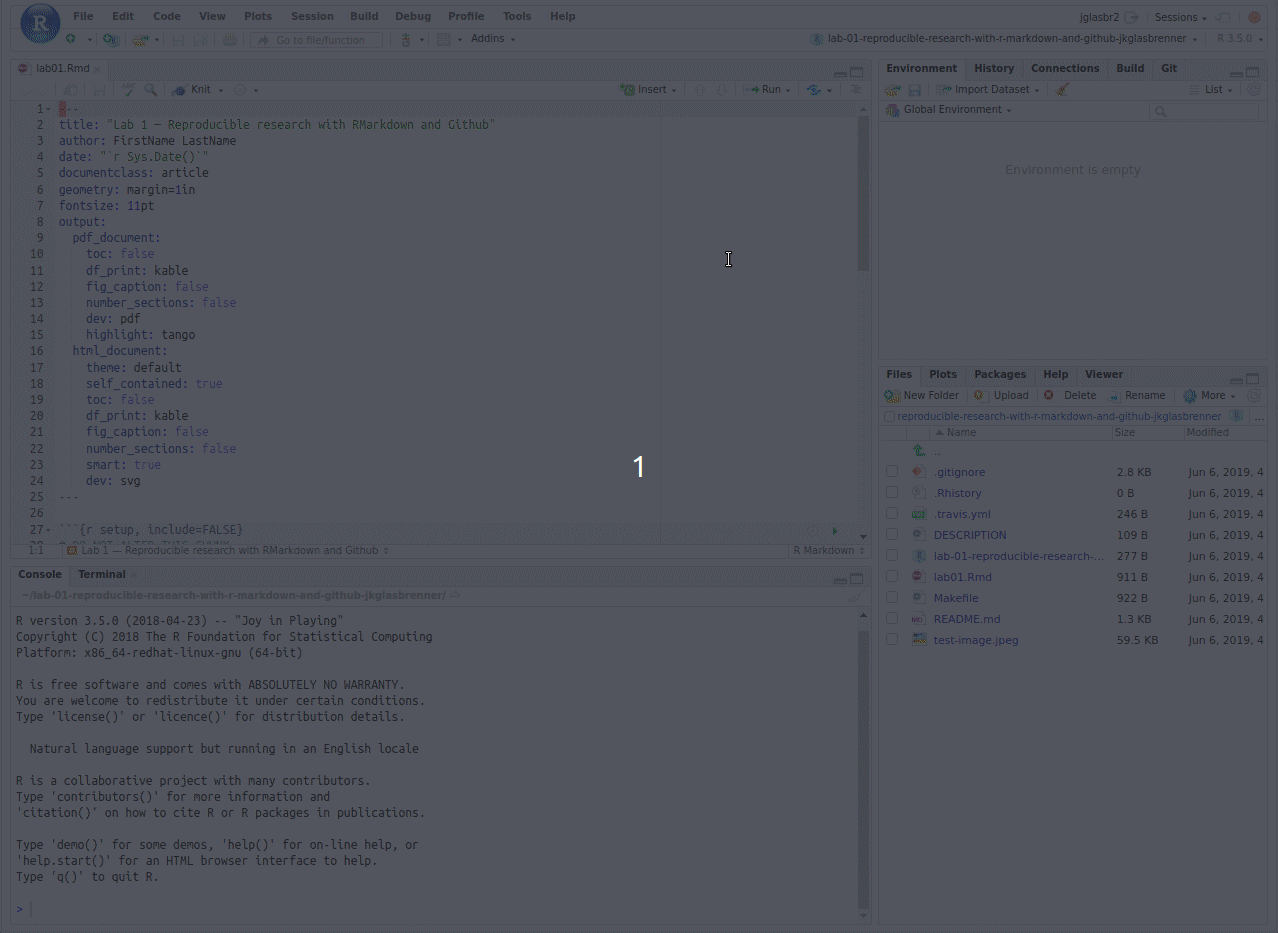Click the Go to file/function field

[x=317, y=39]
